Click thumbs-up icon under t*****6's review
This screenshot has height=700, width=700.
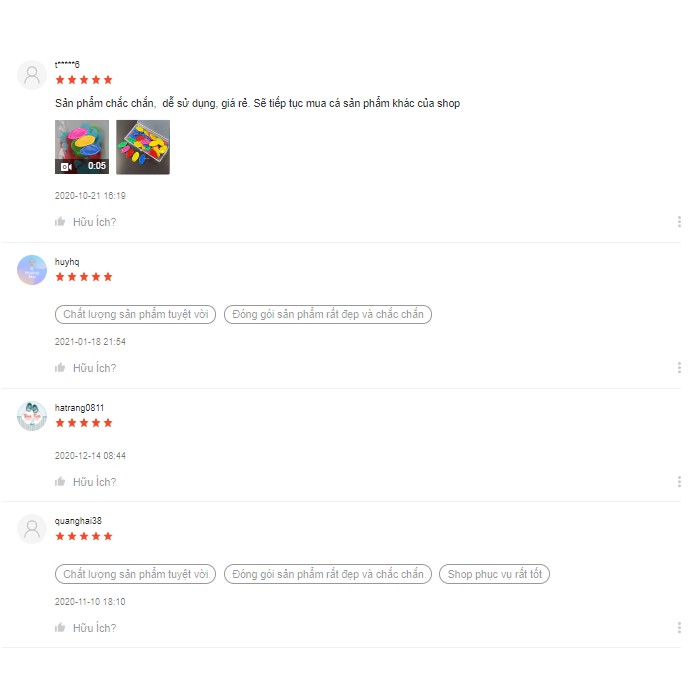click(x=60, y=222)
